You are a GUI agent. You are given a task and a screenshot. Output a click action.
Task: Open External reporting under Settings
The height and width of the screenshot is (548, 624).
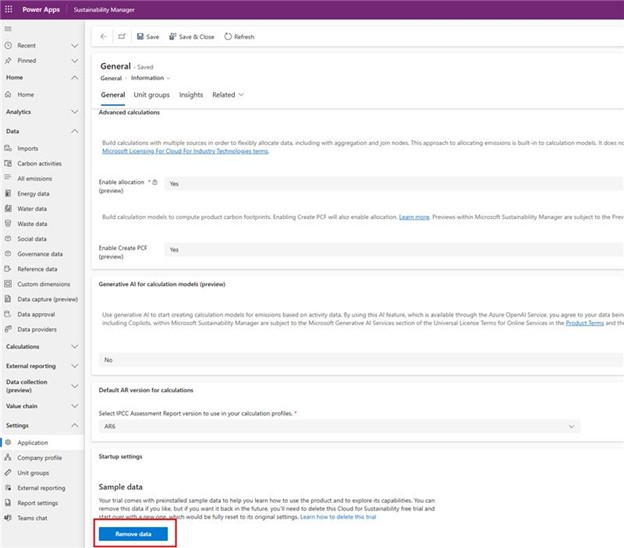coord(42,488)
